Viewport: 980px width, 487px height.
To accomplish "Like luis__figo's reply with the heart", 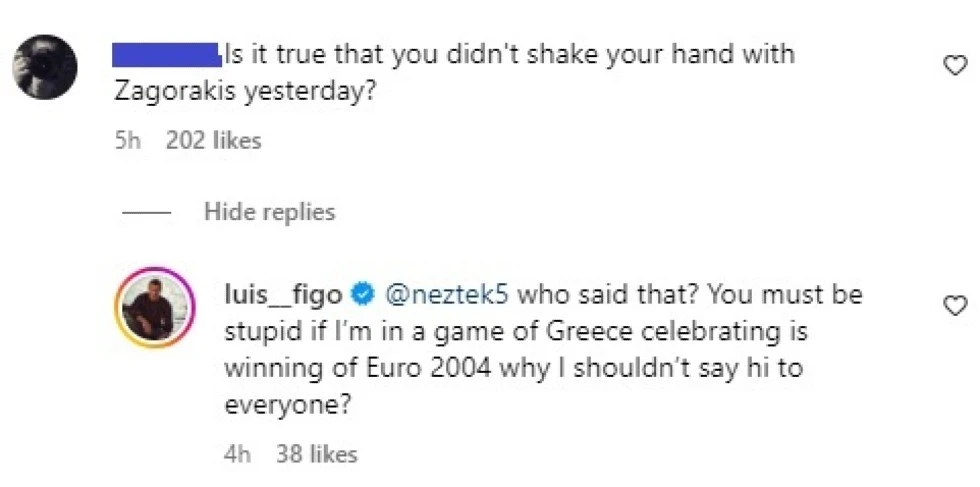I will tap(955, 305).
